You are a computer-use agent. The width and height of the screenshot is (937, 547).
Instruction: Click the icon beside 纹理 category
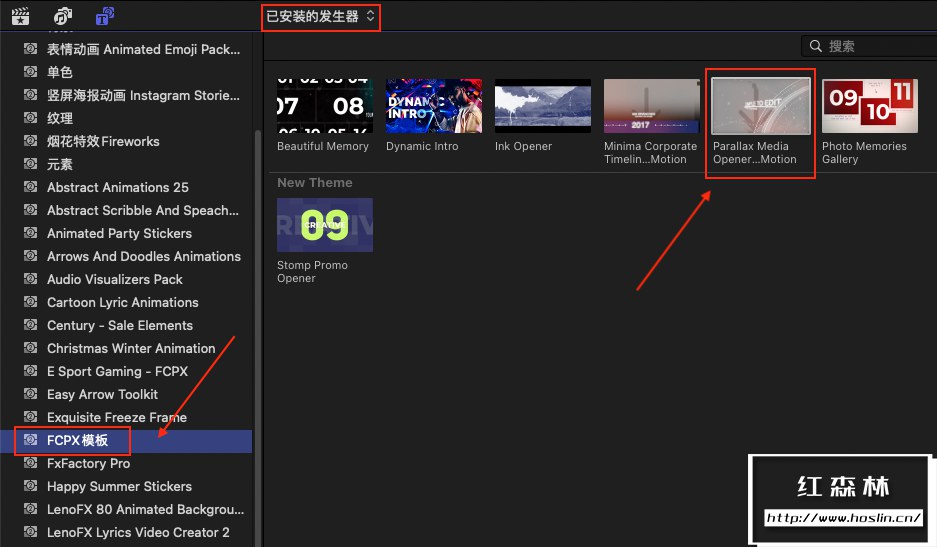(x=30, y=118)
